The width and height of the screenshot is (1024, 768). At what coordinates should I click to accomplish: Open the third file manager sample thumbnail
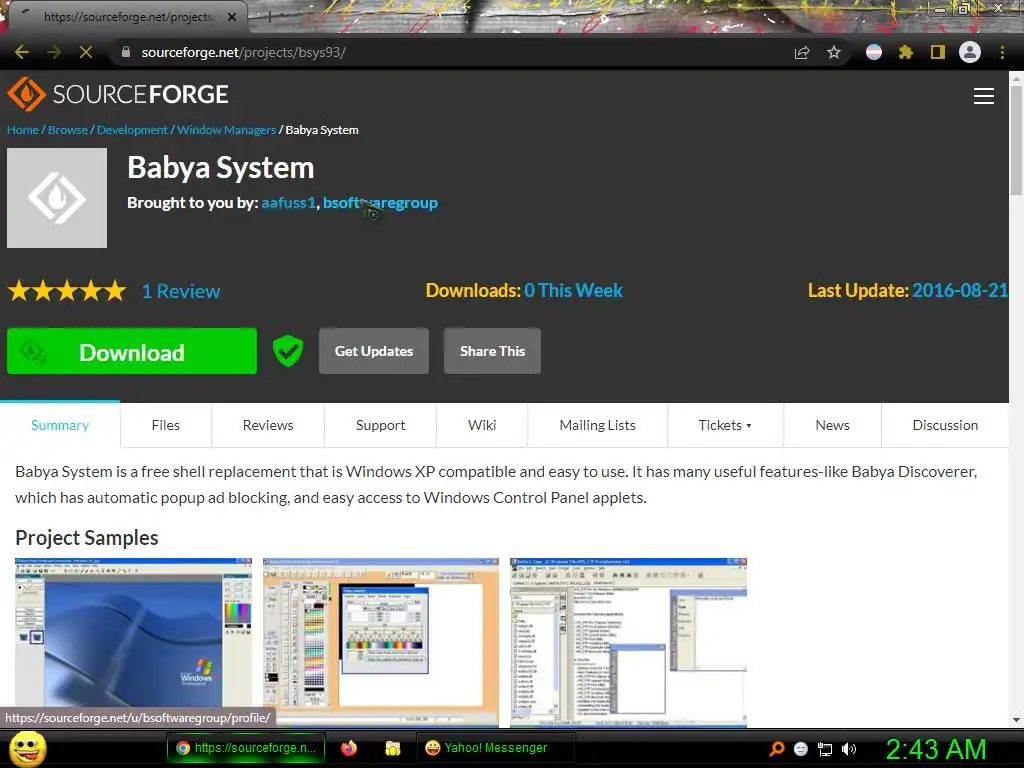(628, 643)
